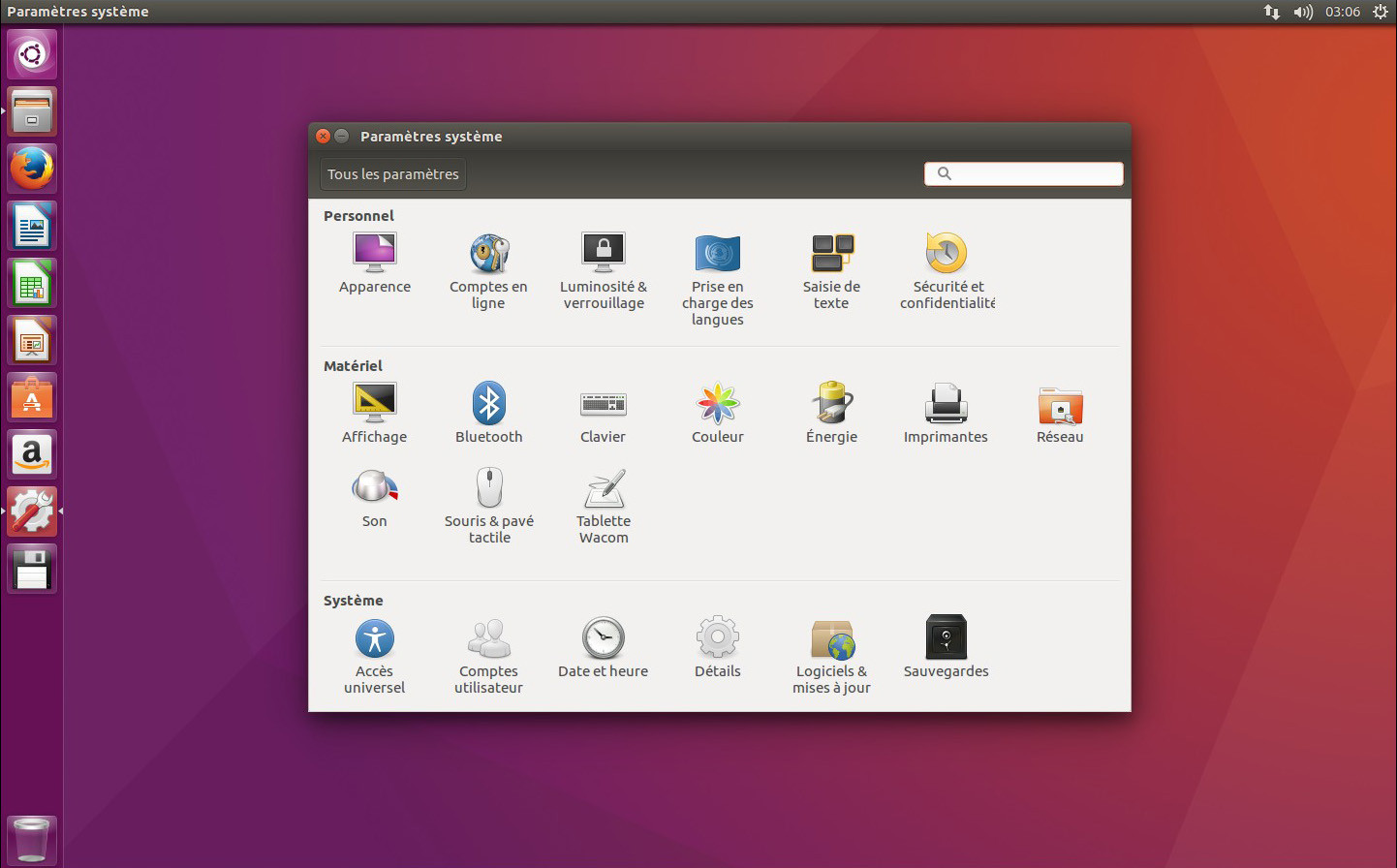Launch LibreOffice Impress from launcher
The width and height of the screenshot is (1397, 868).
coord(32,340)
